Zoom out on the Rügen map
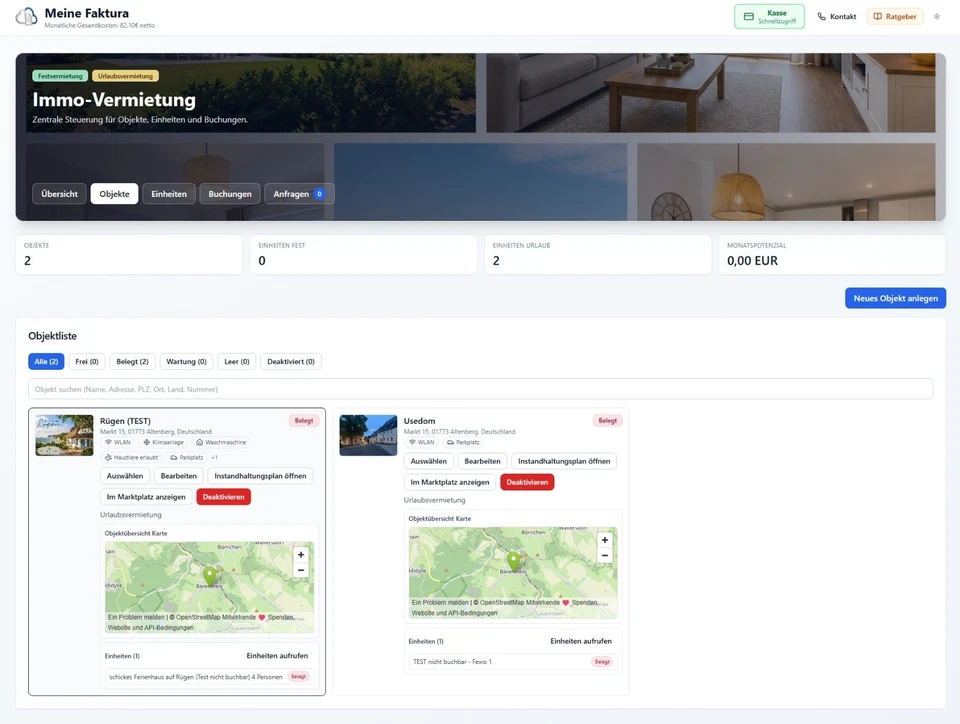Viewport: 960px width, 724px height. point(301,570)
